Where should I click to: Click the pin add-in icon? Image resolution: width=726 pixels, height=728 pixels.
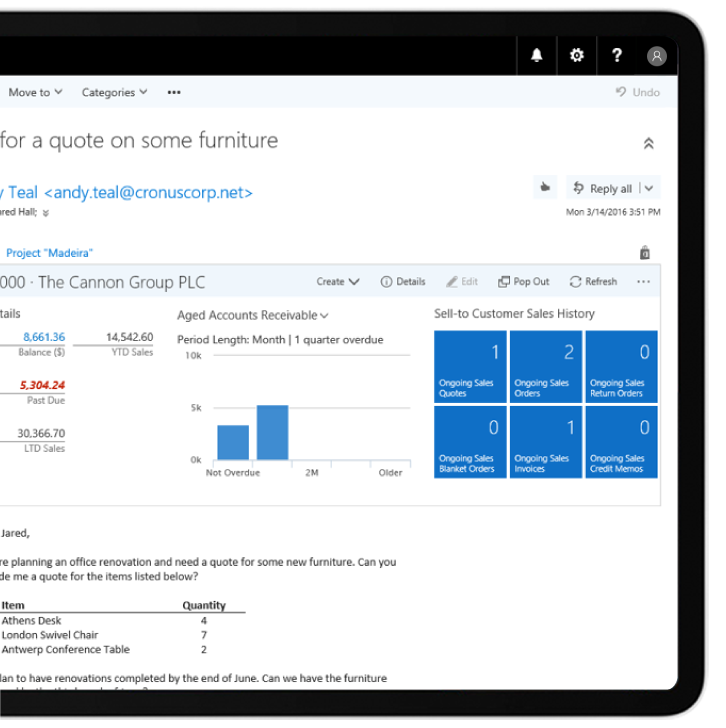click(x=645, y=253)
